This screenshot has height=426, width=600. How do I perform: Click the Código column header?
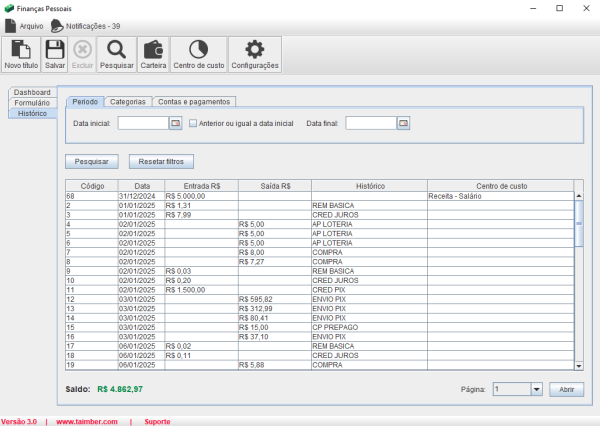pos(92,186)
